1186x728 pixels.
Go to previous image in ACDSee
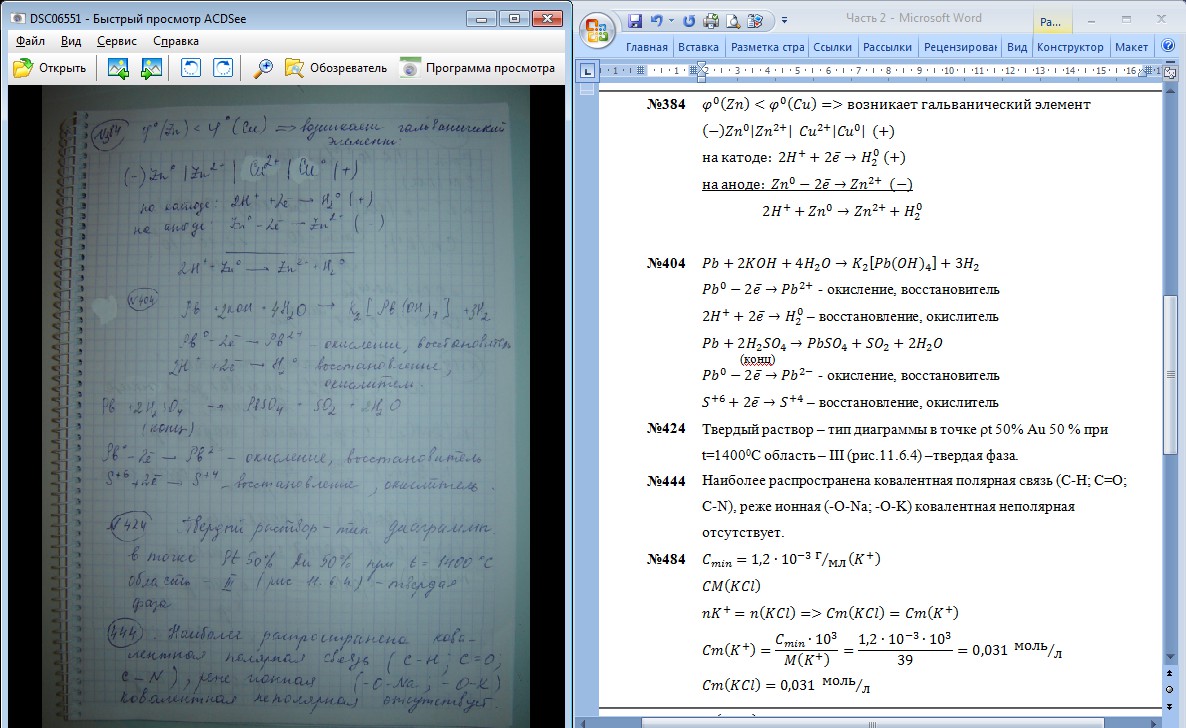coord(118,68)
